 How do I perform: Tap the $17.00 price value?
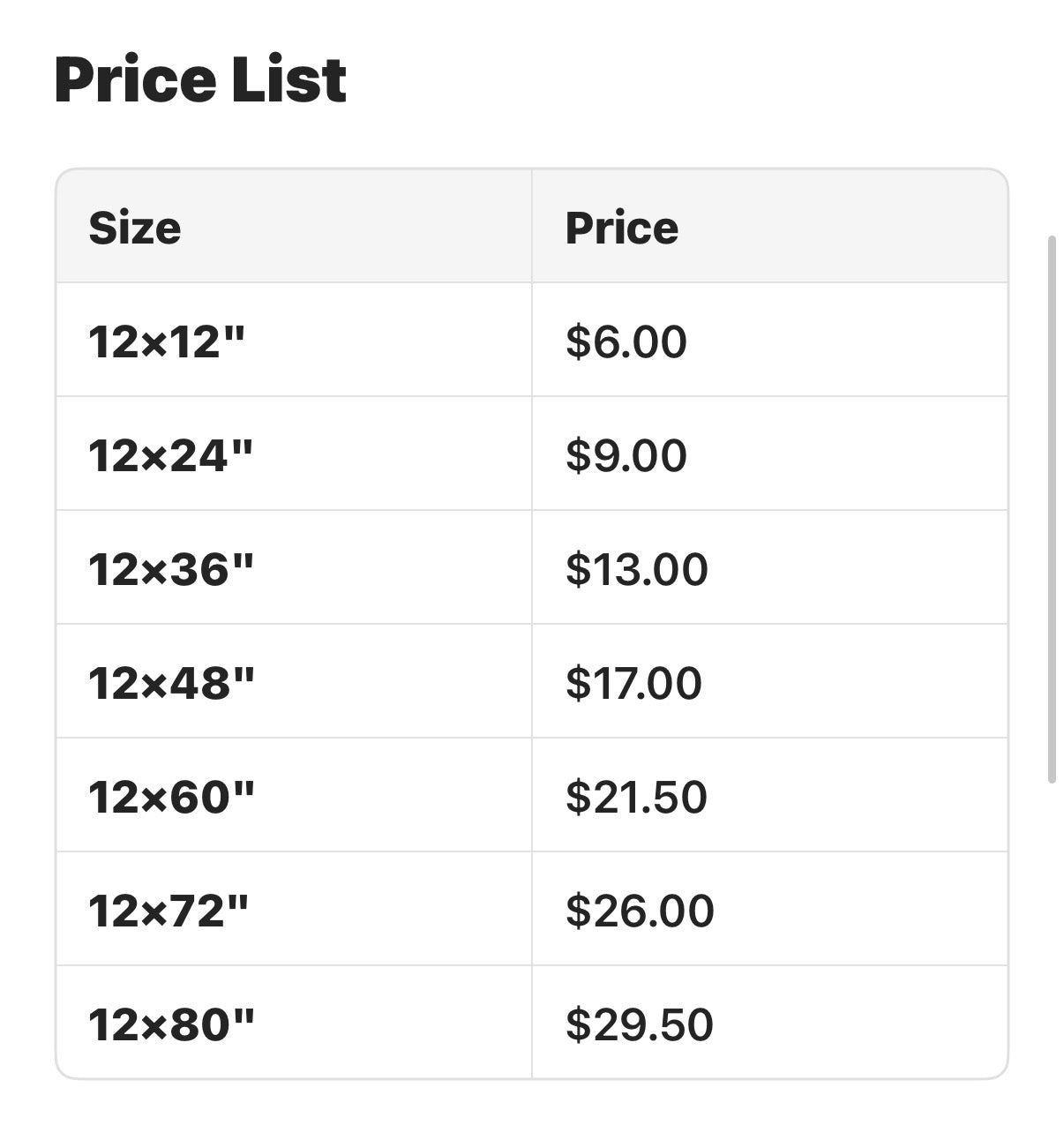pyautogui.click(x=633, y=683)
